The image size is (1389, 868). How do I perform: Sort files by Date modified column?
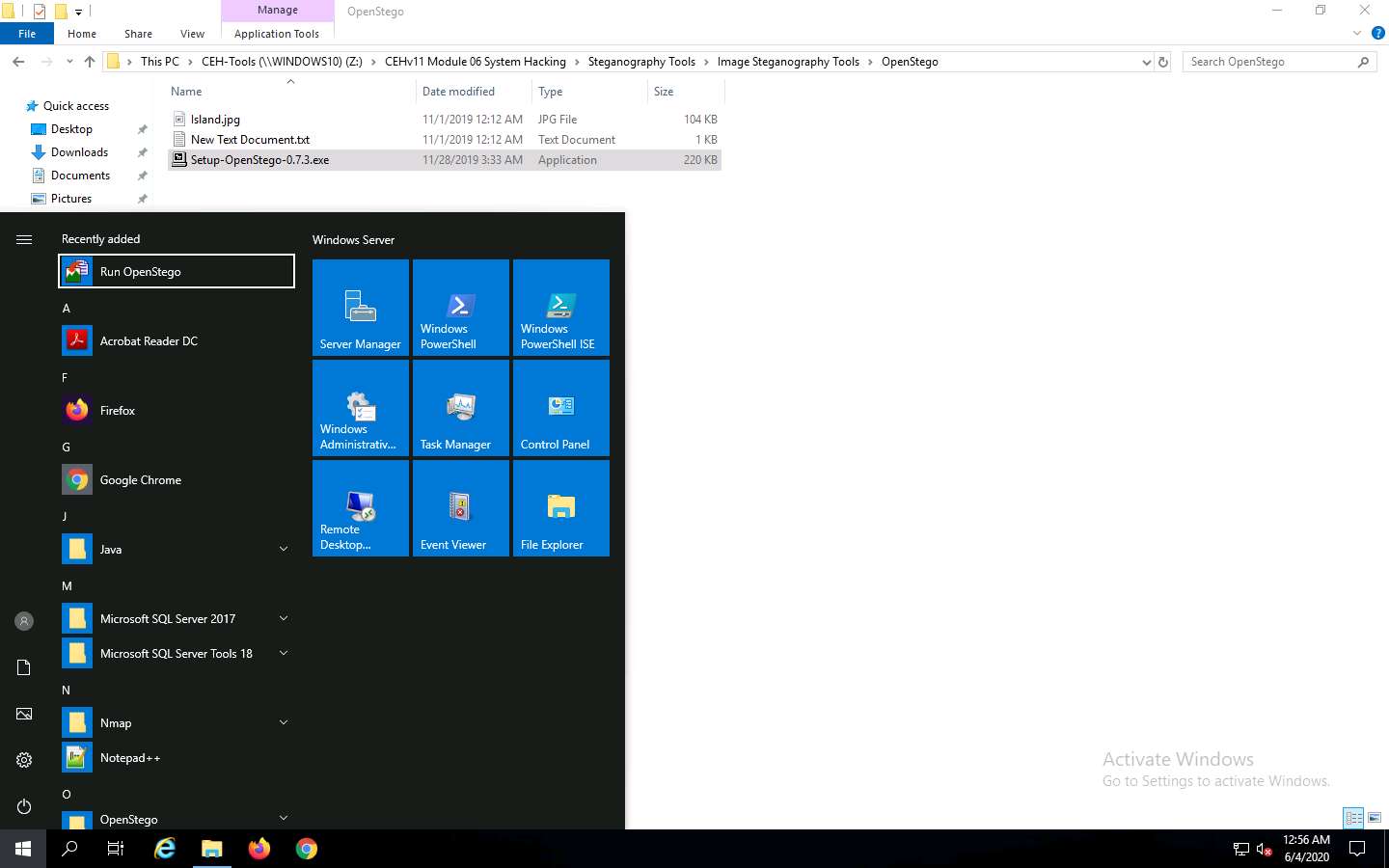point(474,92)
